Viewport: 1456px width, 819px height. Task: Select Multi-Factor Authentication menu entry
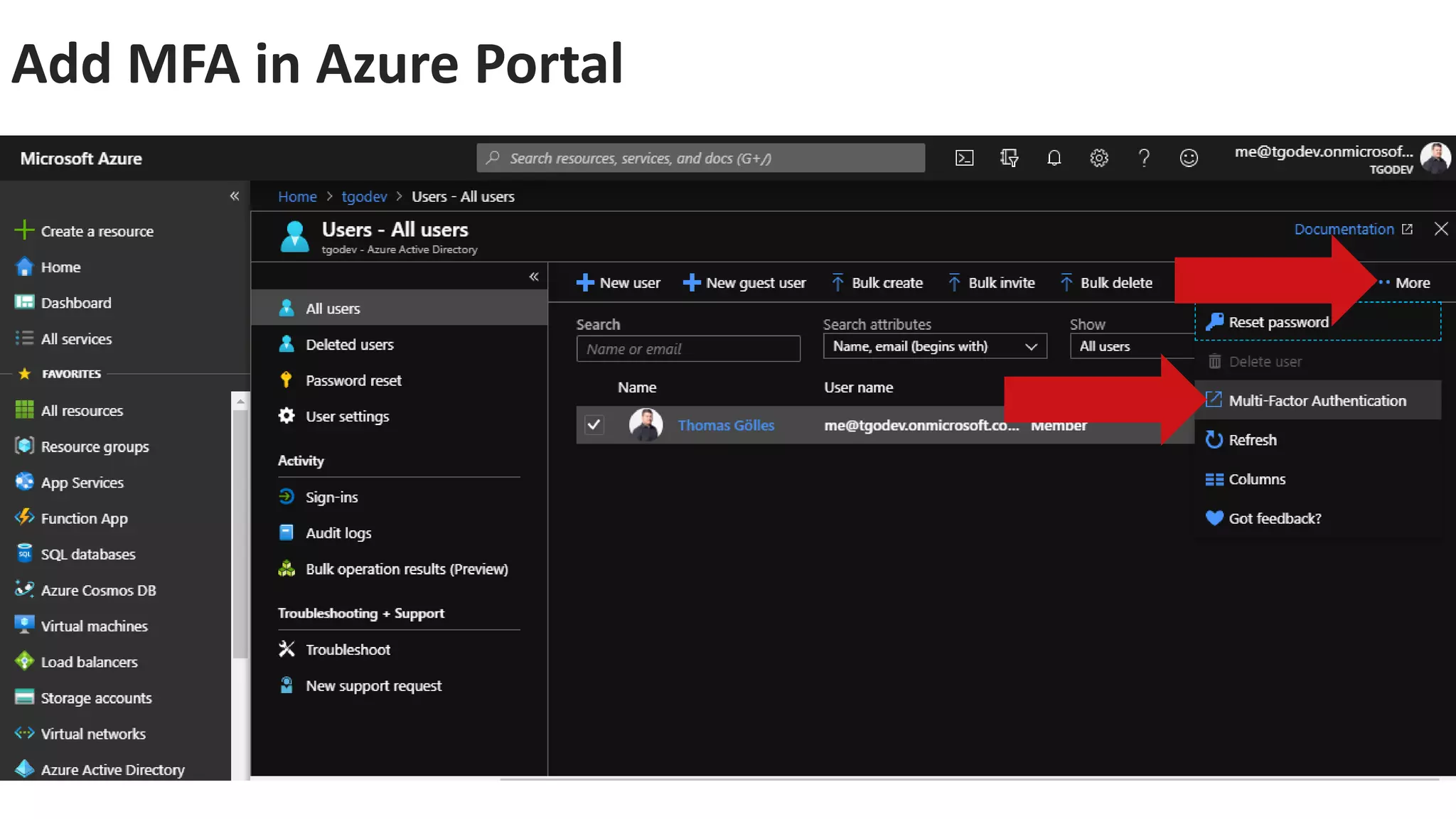[x=1318, y=400]
